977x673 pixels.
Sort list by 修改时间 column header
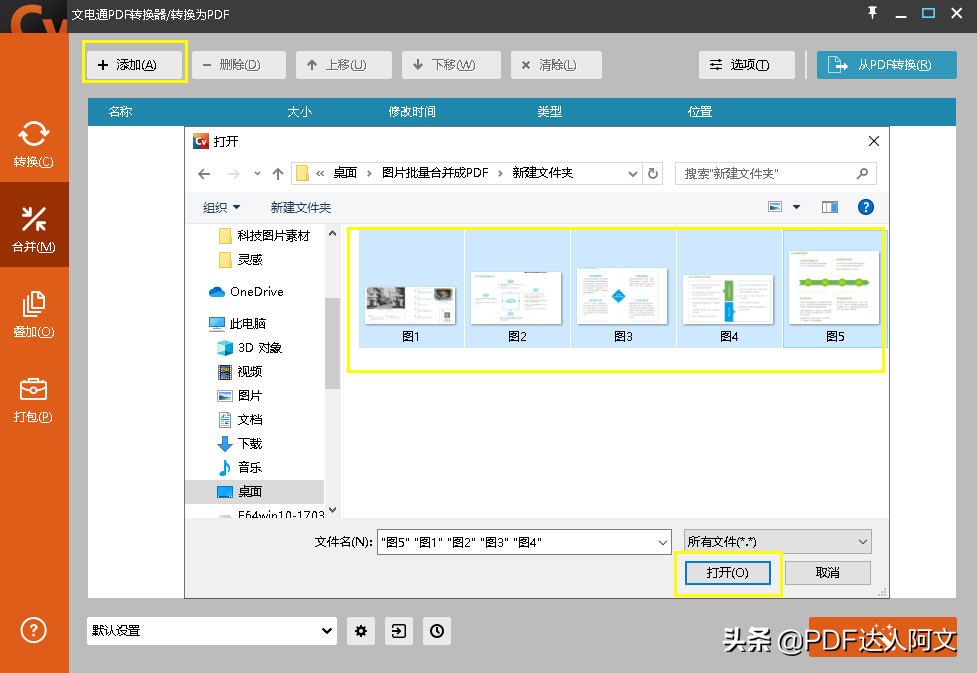(x=412, y=112)
